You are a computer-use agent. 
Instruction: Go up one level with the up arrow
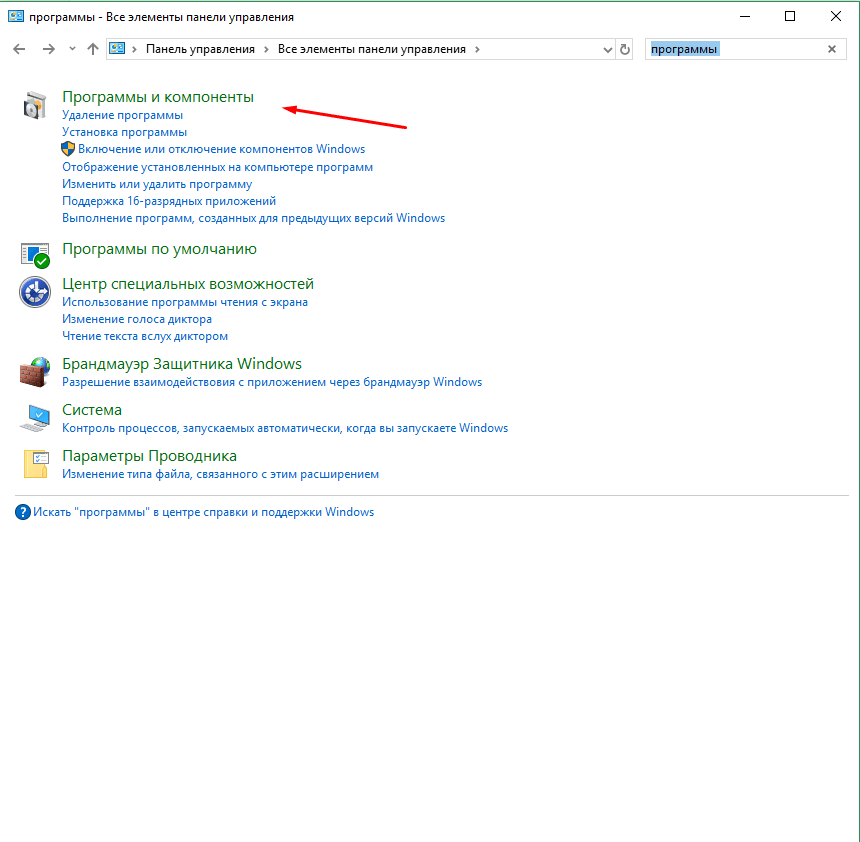click(93, 49)
